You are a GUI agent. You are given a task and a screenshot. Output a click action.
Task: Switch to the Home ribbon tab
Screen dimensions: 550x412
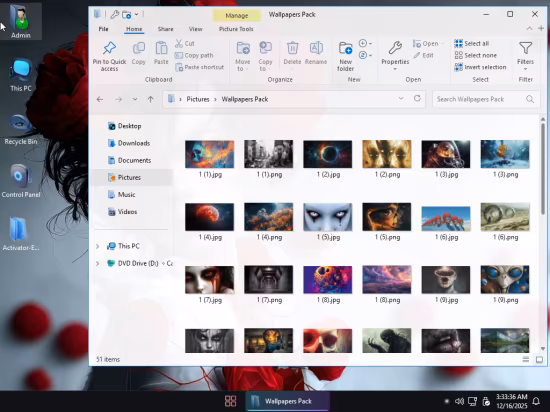coord(134,29)
